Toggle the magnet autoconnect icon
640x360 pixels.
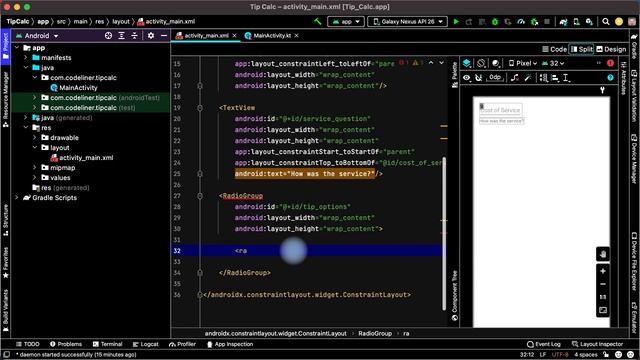pos(478,78)
